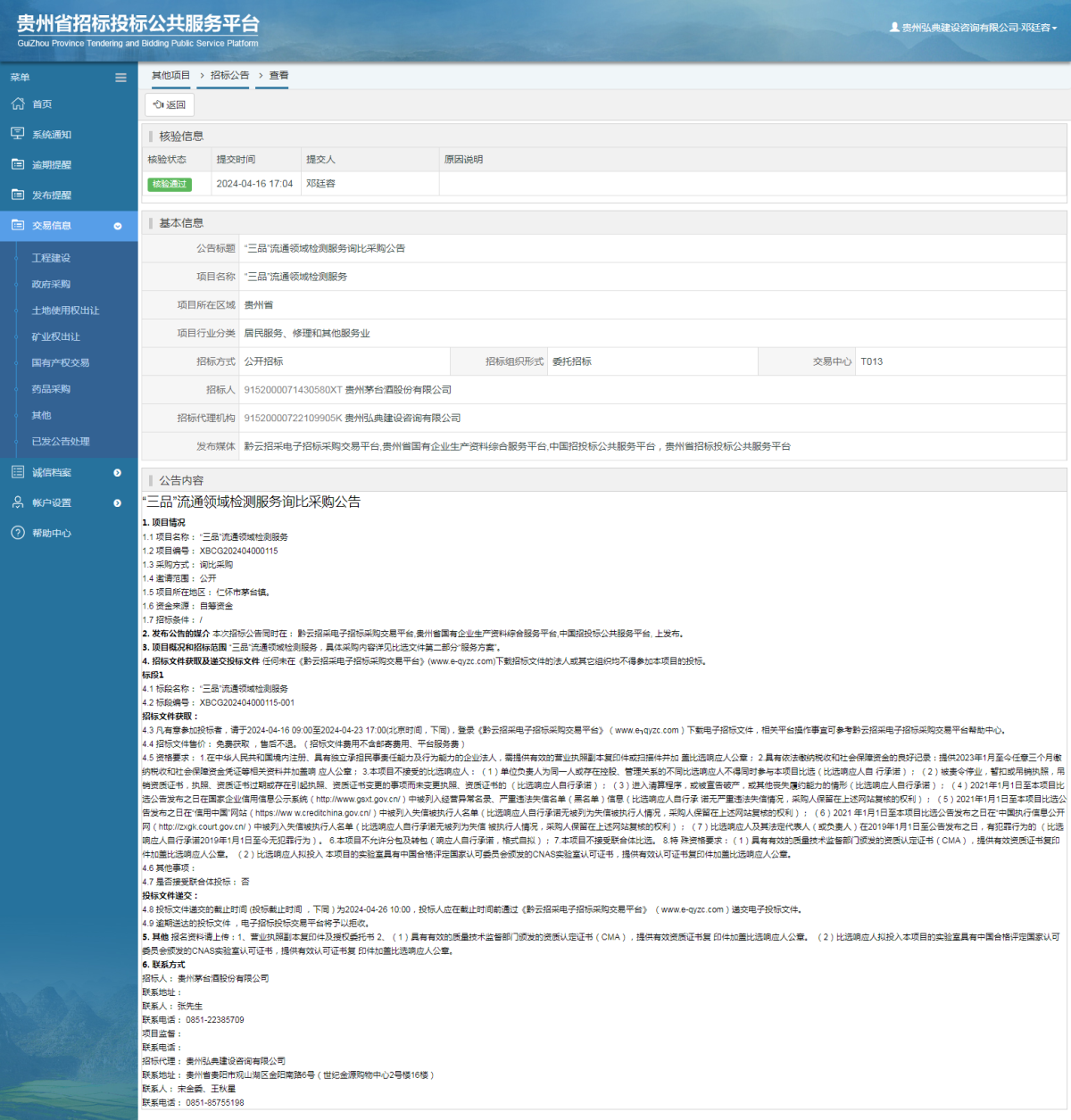1071x1120 pixels.
Task: Click the 招标公告 breadcrumb link
Action: coord(229,76)
